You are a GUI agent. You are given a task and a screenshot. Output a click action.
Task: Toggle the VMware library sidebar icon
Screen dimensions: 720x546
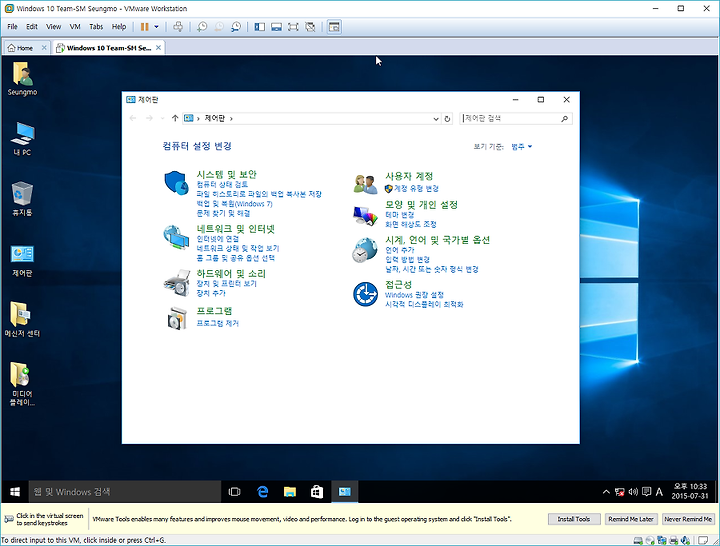click(x=259, y=27)
